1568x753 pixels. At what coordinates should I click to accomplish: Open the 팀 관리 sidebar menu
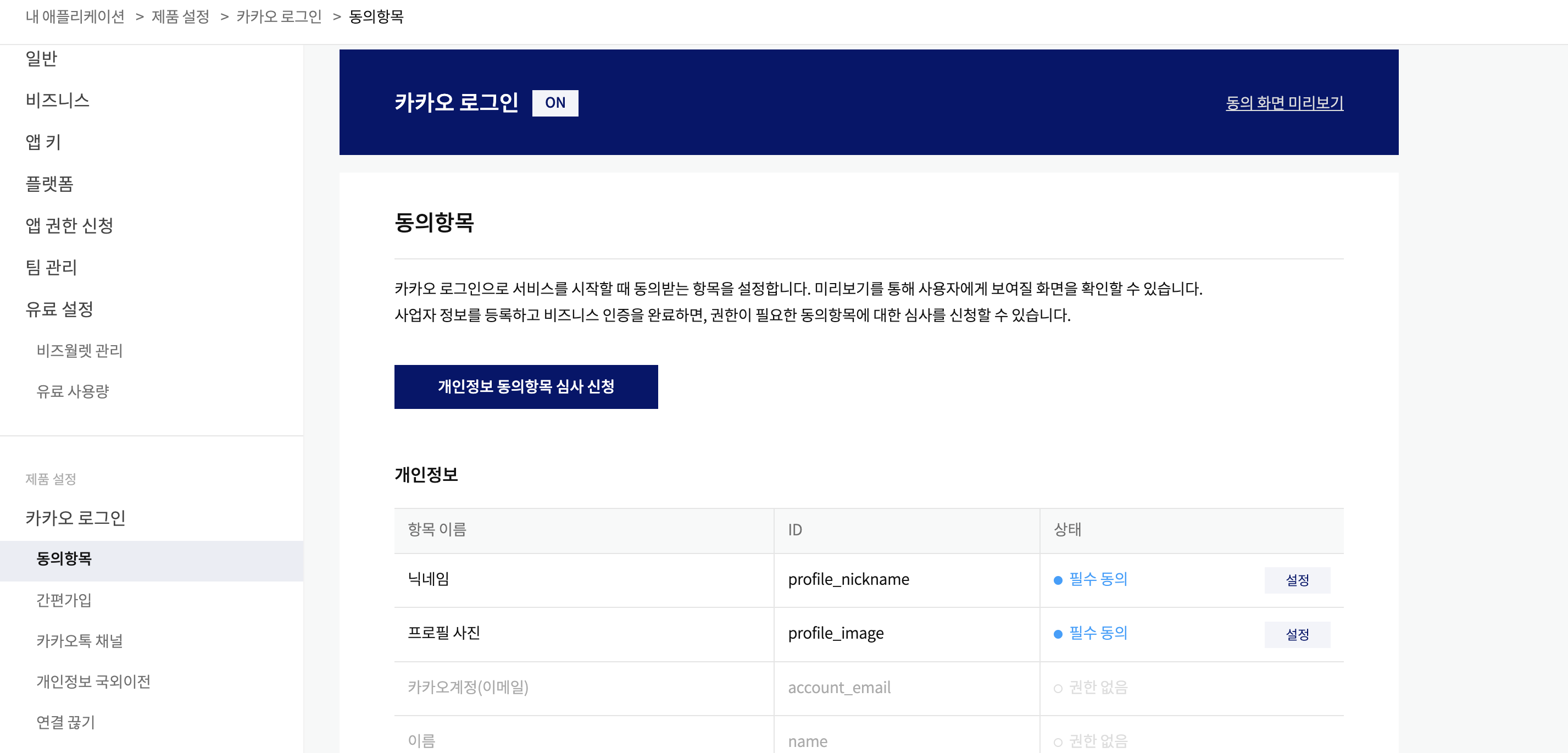click(x=51, y=267)
